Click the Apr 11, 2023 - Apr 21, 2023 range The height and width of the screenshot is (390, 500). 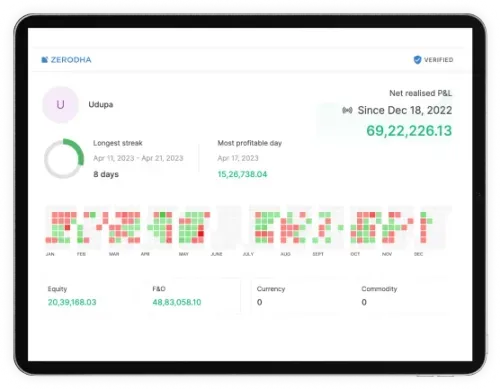(138, 158)
